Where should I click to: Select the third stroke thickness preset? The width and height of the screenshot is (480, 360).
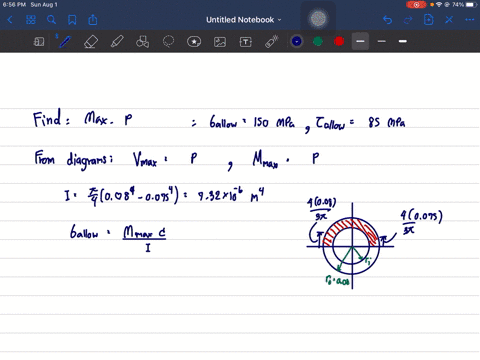point(403,41)
